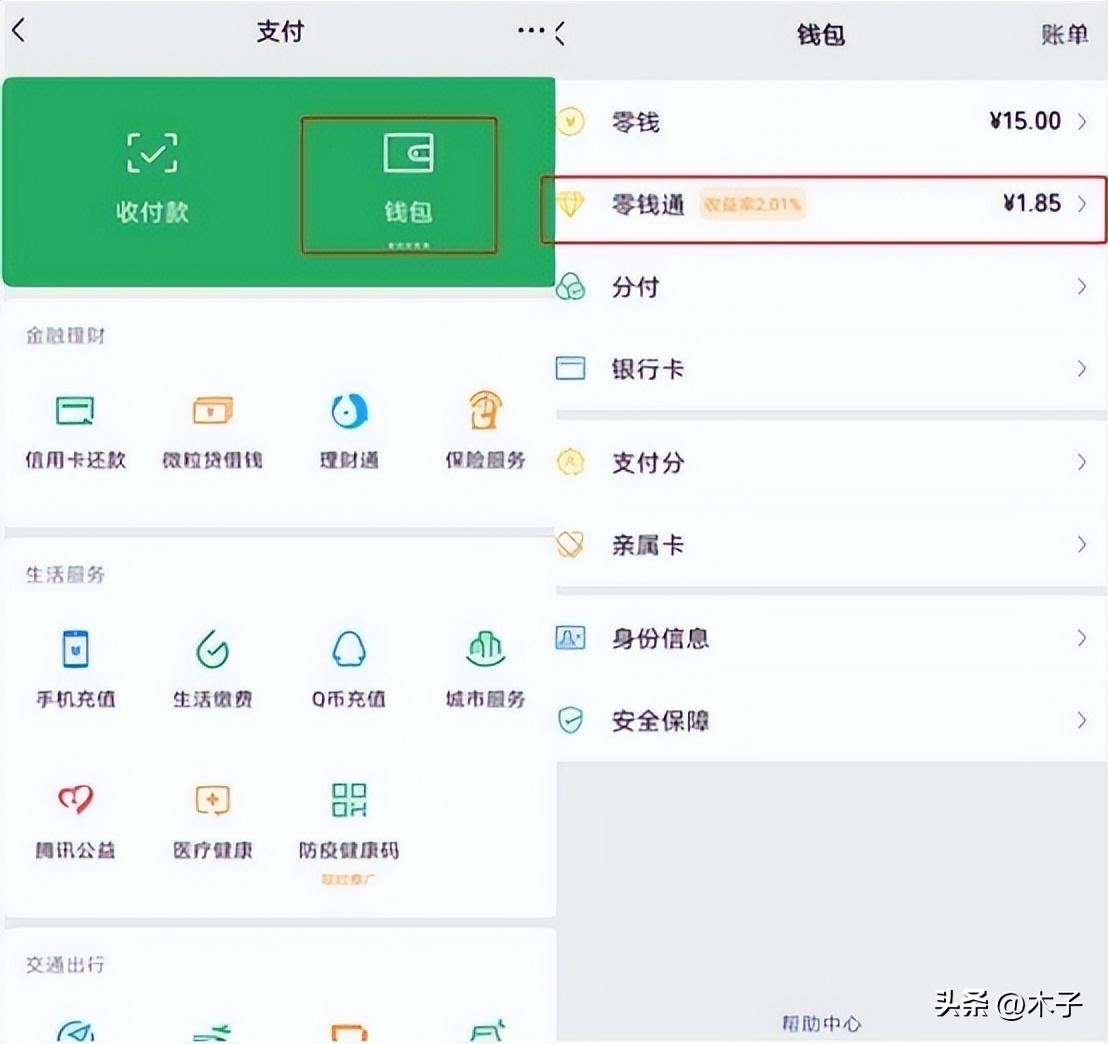Open the 账单 bills tab
The image size is (1108, 1044).
[x=1064, y=35]
